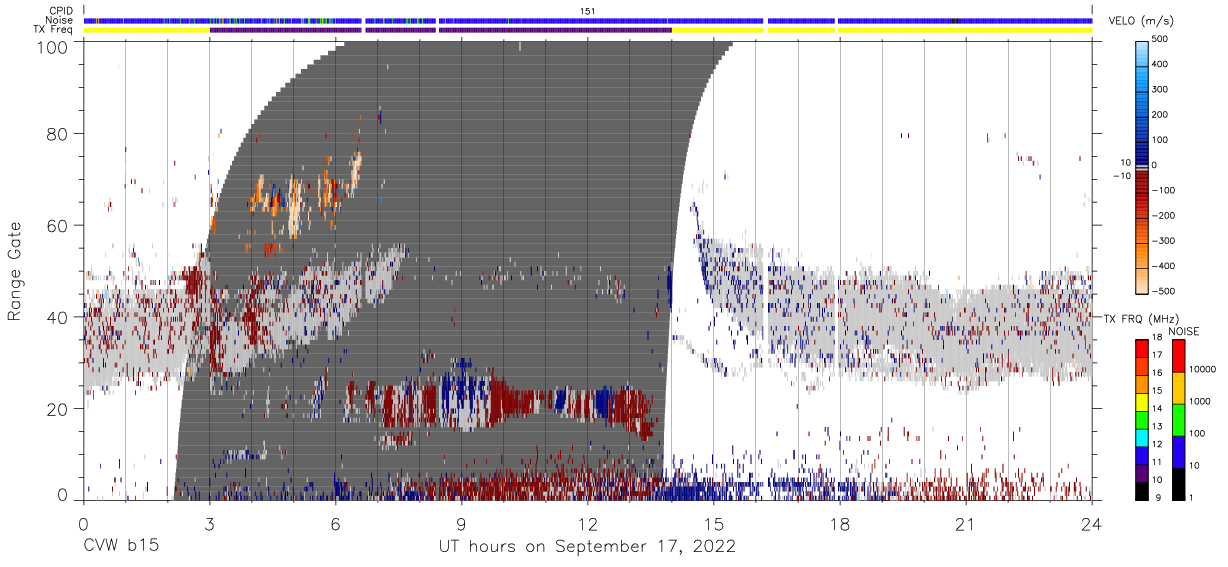Click the purple segment of TX FRQ legend
The height and width of the screenshot is (567, 1228).
(1144, 472)
